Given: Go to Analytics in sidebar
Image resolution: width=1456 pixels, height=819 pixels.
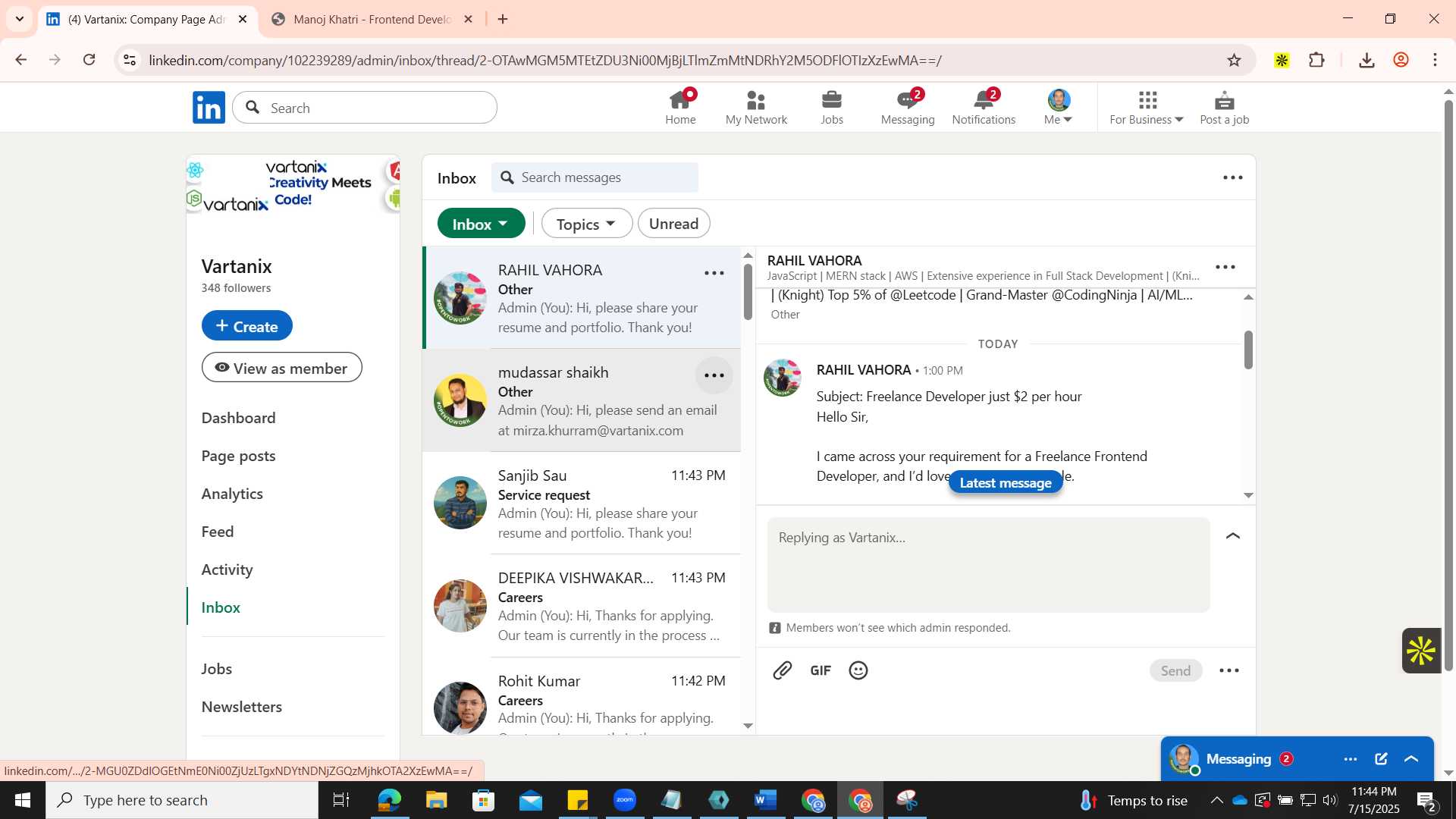Looking at the screenshot, I should pyautogui.click(x=232, y=494).
